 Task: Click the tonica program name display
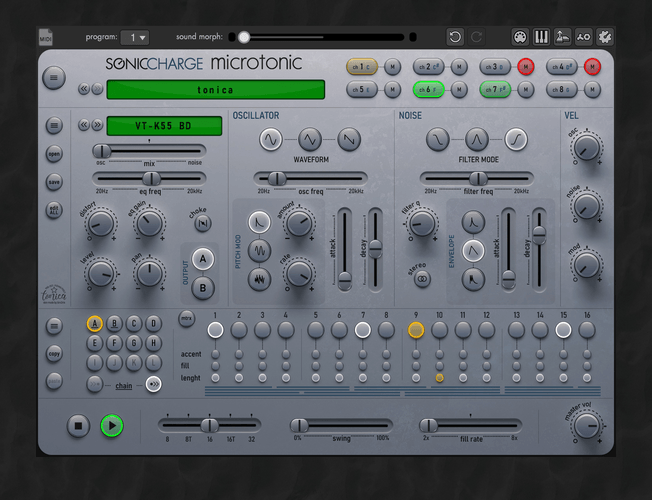215,90
